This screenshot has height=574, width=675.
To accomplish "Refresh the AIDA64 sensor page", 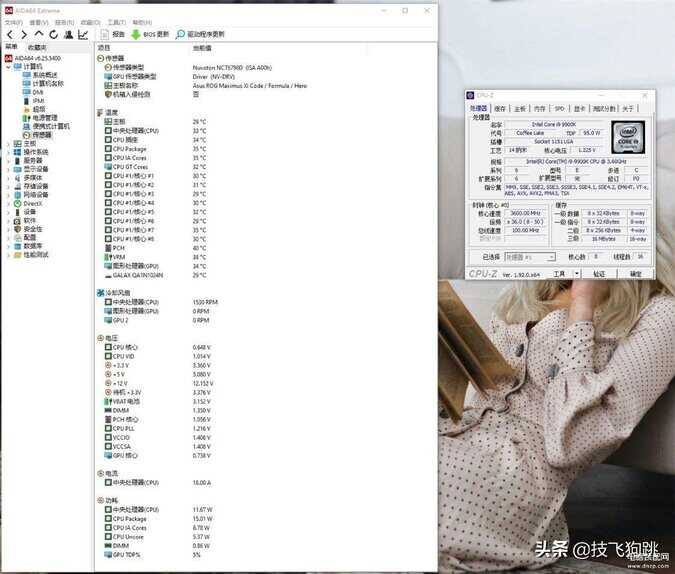I will pyautogui.click(x=53, y=35).
